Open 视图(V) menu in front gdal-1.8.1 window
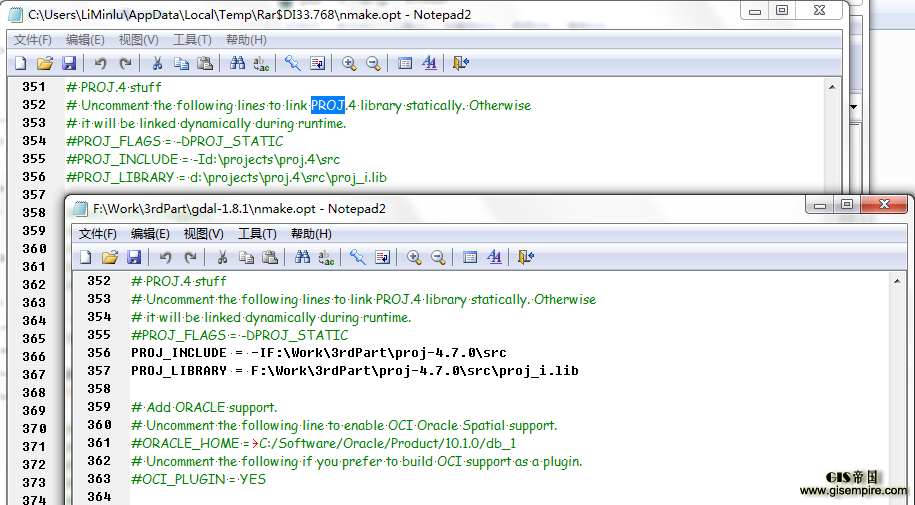The image size is (915, 505). click(x=203, y=234)
